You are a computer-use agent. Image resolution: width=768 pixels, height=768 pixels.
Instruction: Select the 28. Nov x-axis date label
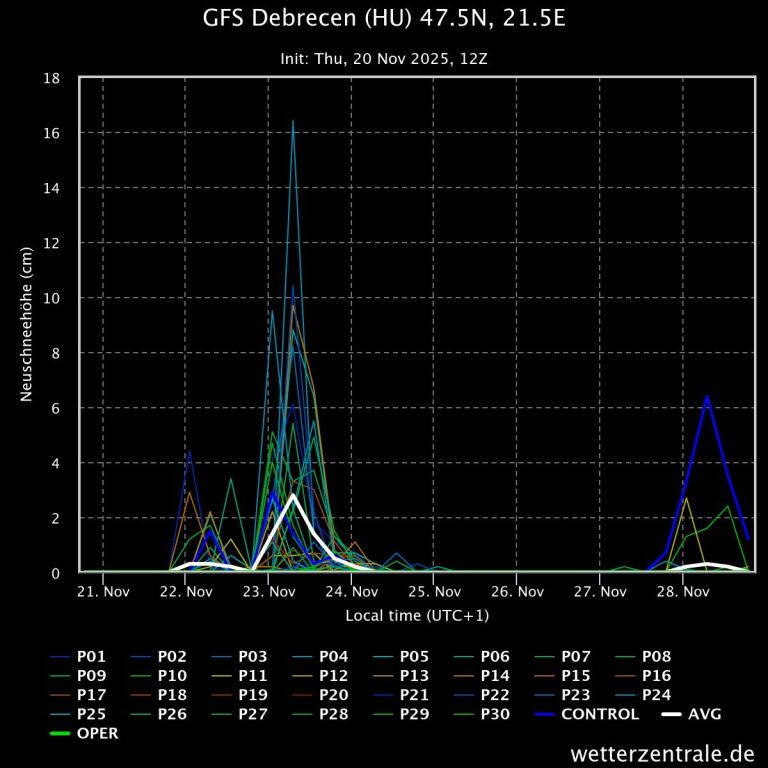(682, 592)
